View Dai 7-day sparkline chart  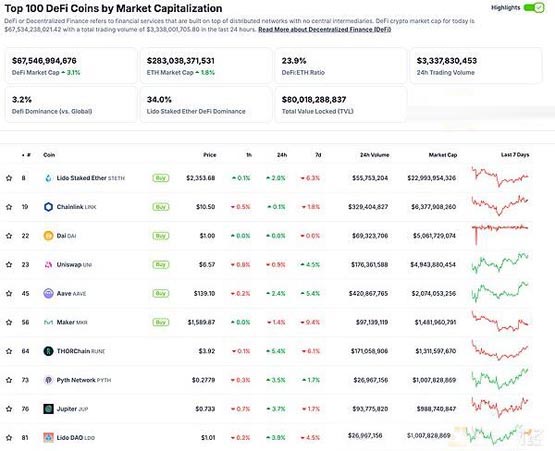coord(500,234)
